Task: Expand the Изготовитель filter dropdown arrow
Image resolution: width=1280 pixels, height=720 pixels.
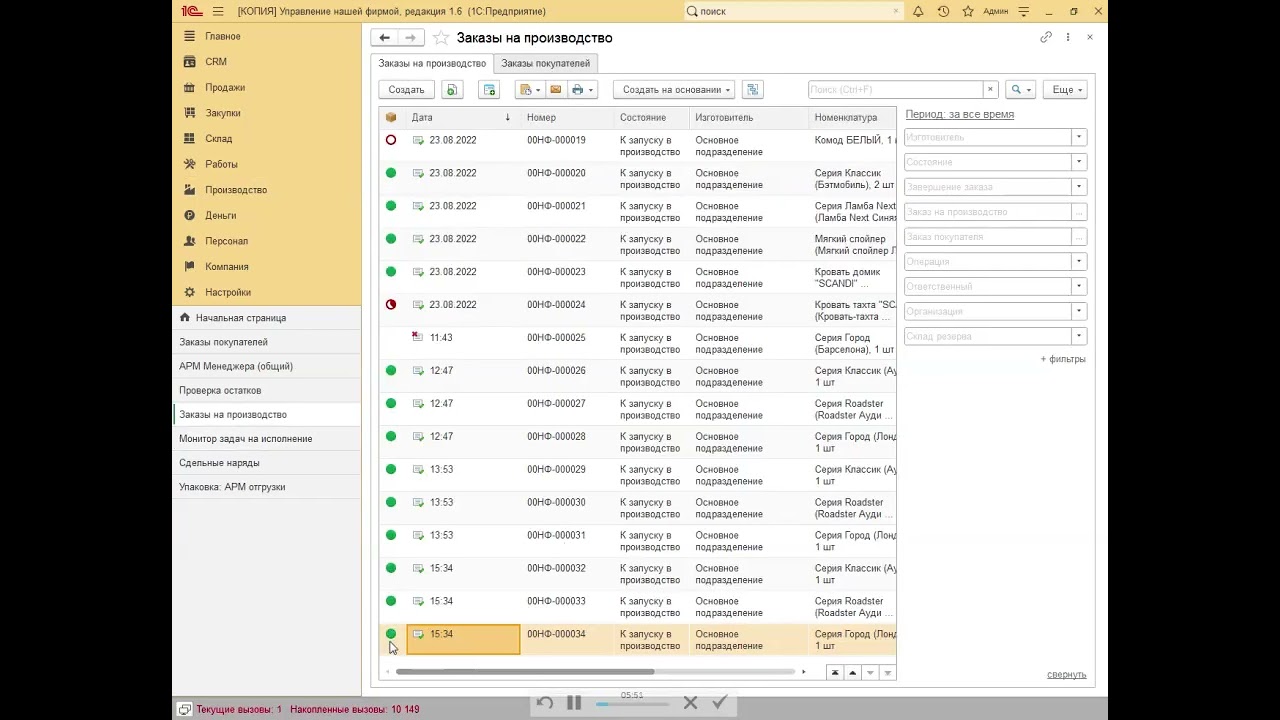Action: coord(1078,137)
